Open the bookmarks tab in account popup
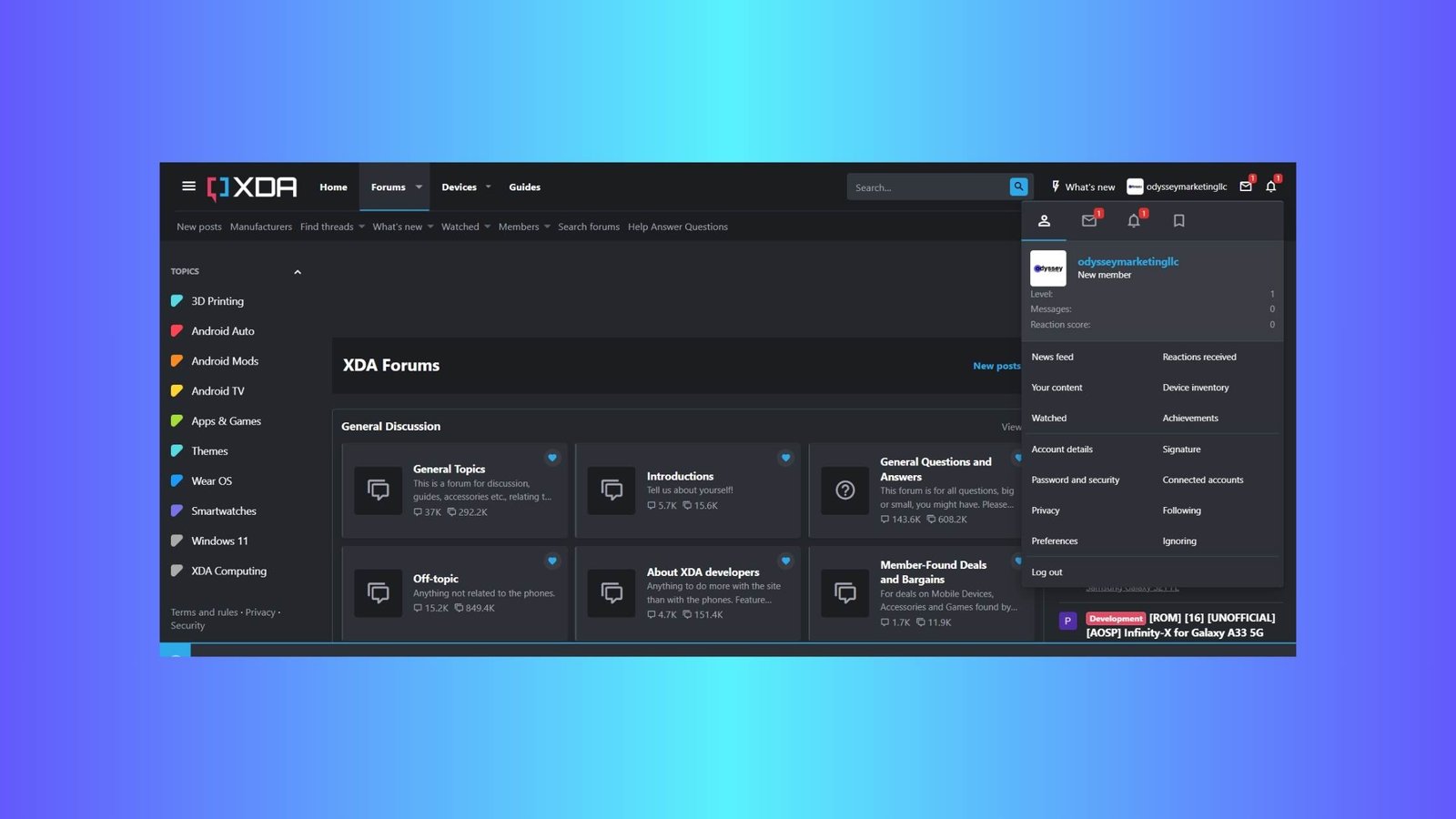 point(1178,221)
